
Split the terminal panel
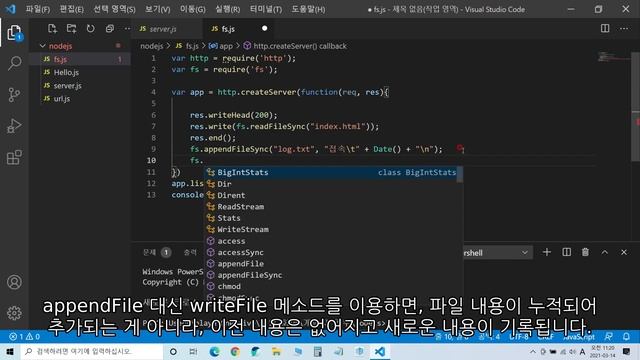[567, 252]
